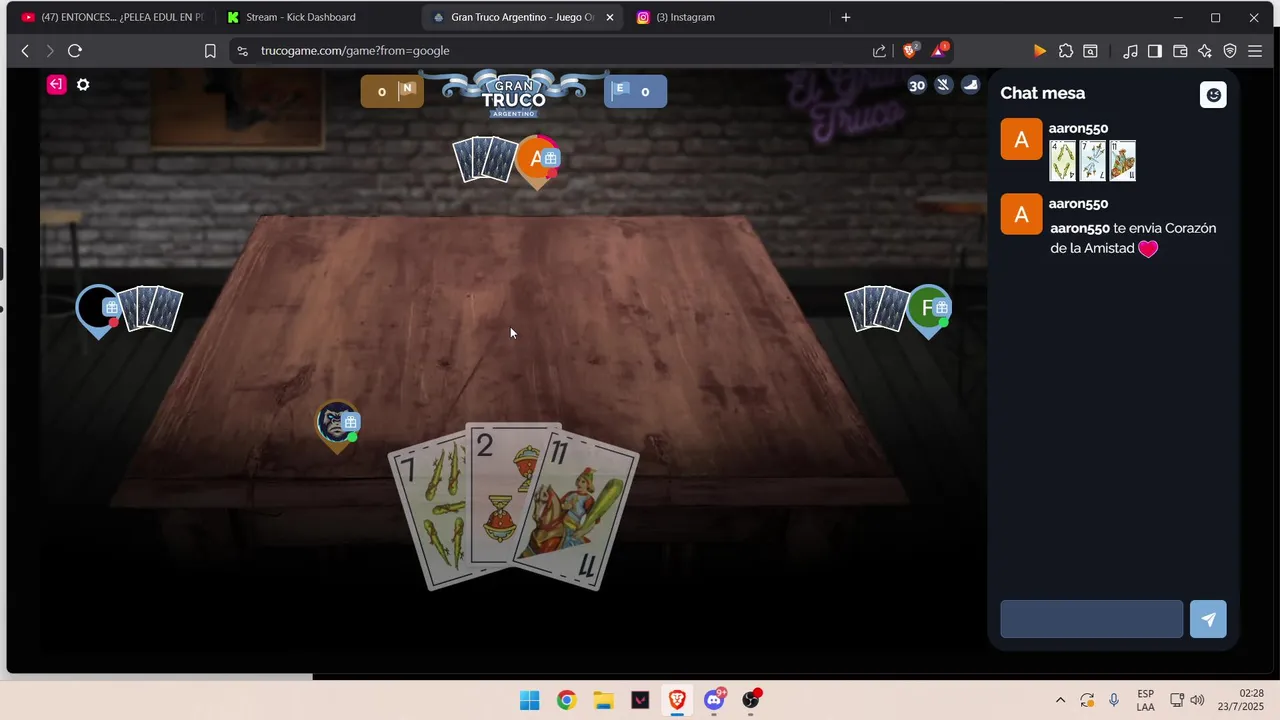Click the chat message input field
Viewport: 1280px width, 720px height.
tap(1091, 619)
